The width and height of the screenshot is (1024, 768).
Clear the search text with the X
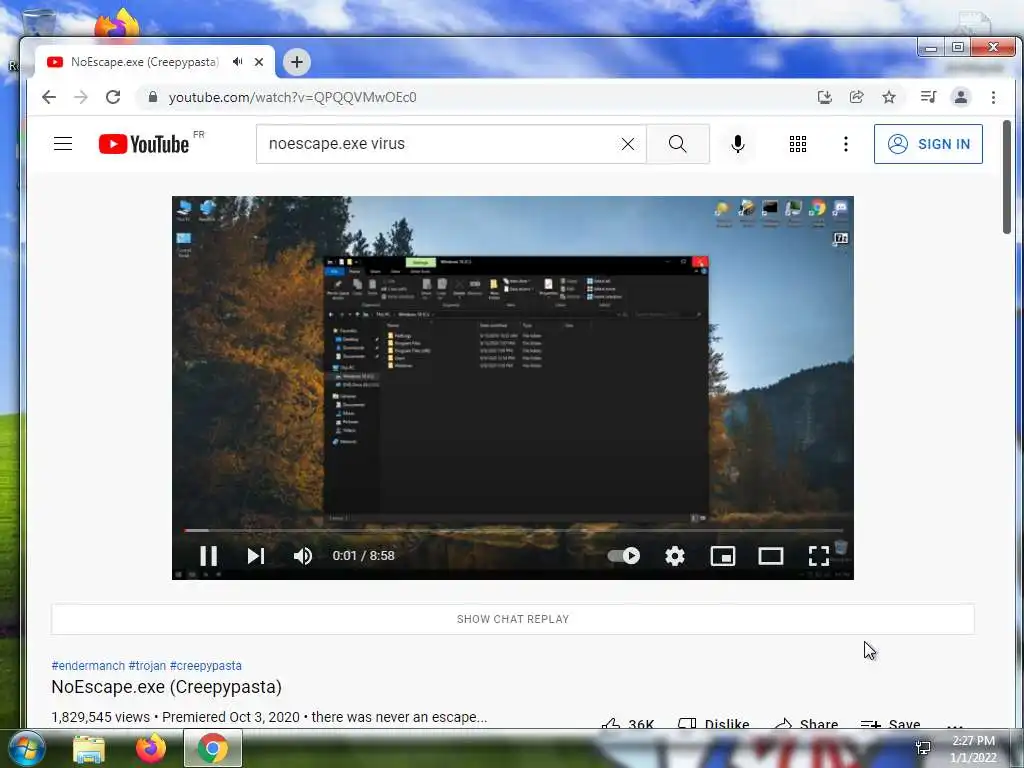pos(628,144)
